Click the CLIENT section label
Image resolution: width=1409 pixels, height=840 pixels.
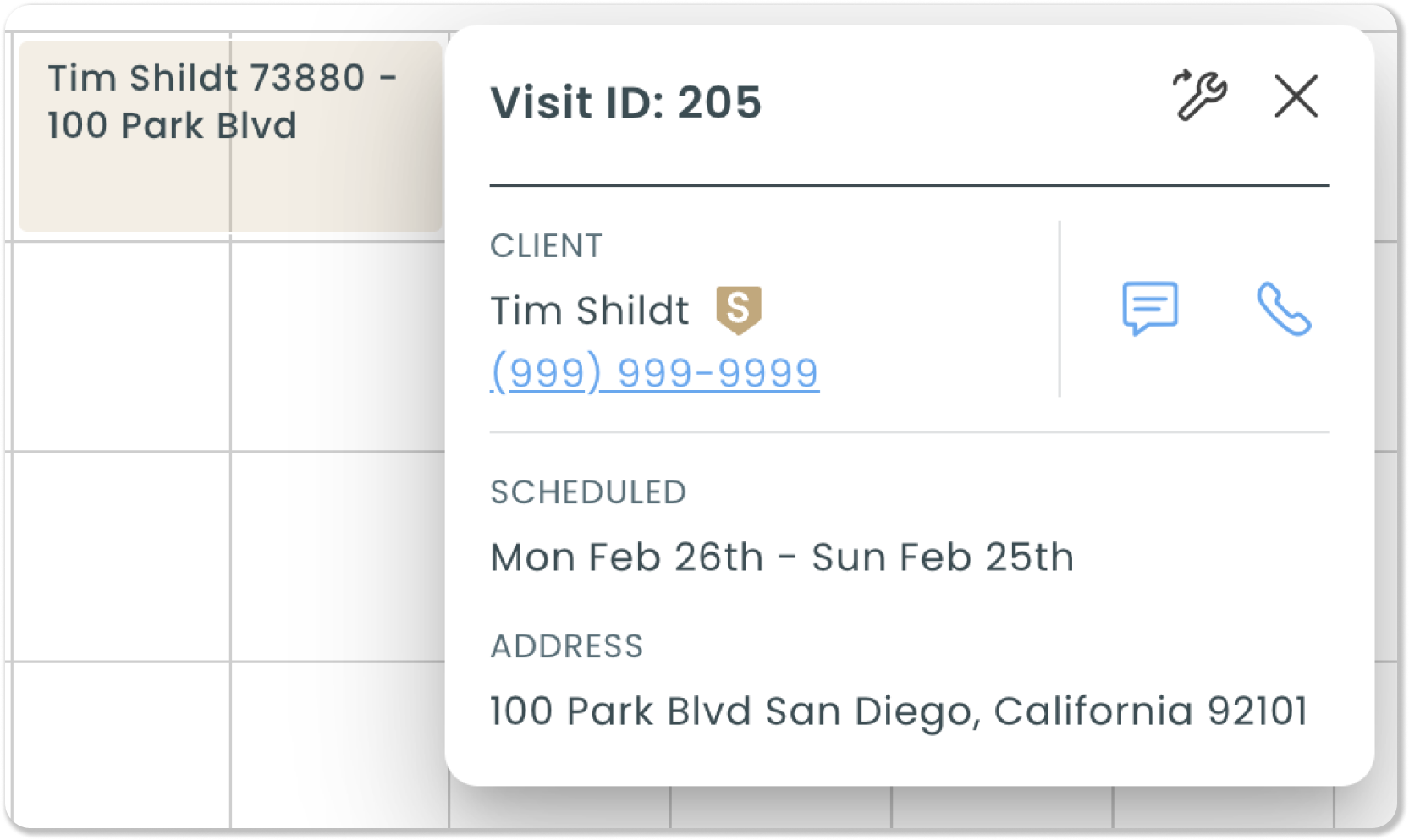point(546,246)
